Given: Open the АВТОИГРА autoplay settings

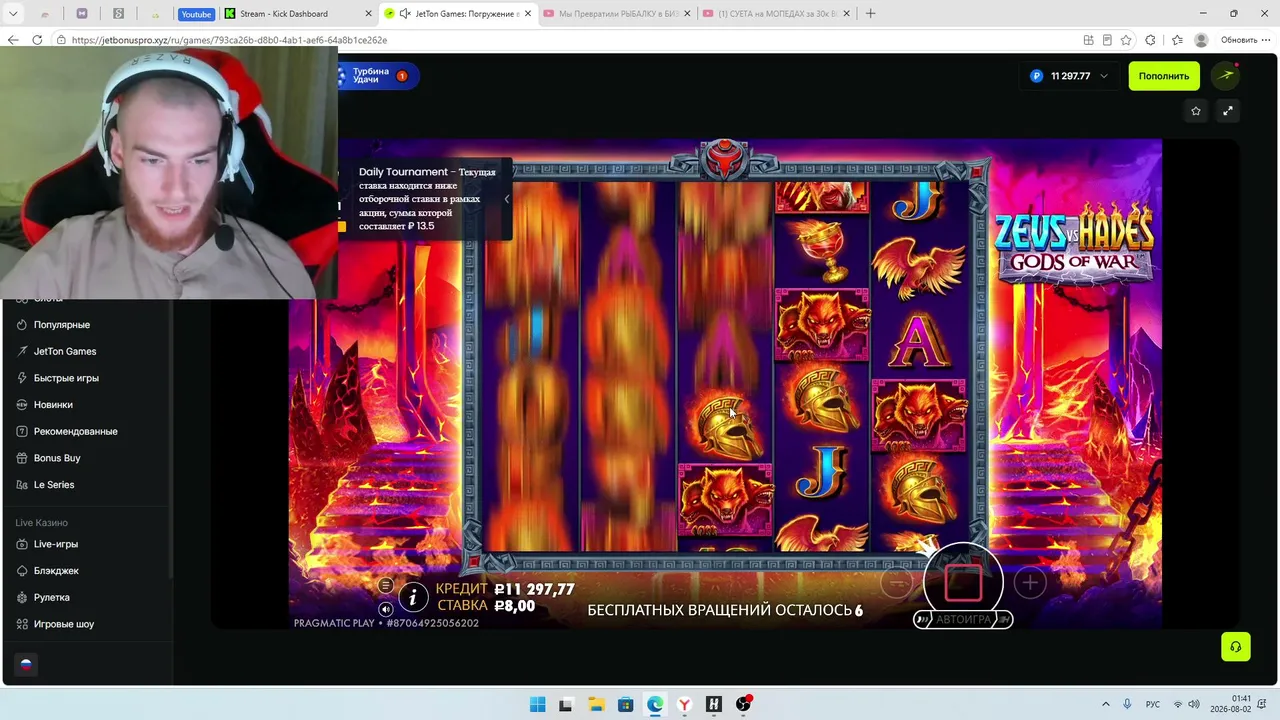Looking at the screenshot, I should (963, 620).
